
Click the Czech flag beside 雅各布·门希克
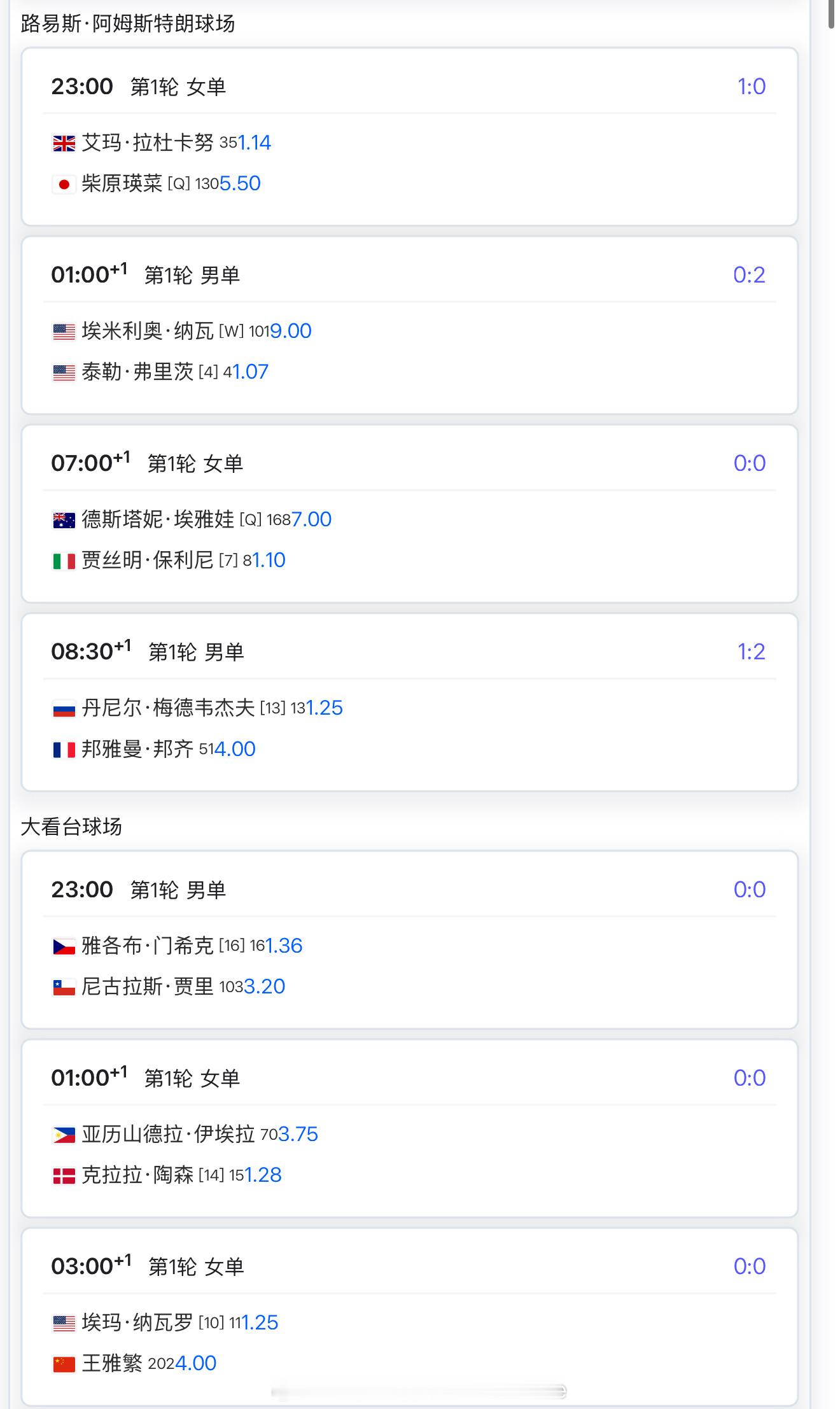click(64, 947)
